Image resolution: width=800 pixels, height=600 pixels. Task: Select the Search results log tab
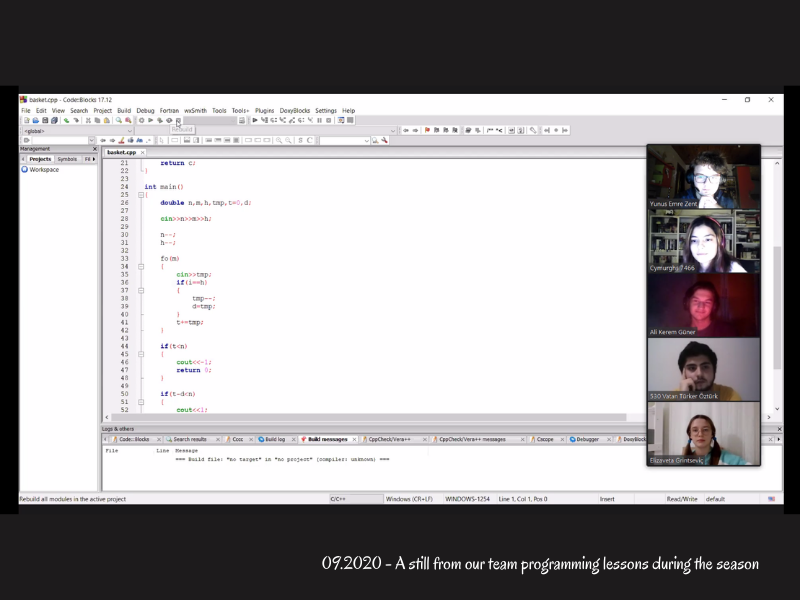tap(188, 439)
